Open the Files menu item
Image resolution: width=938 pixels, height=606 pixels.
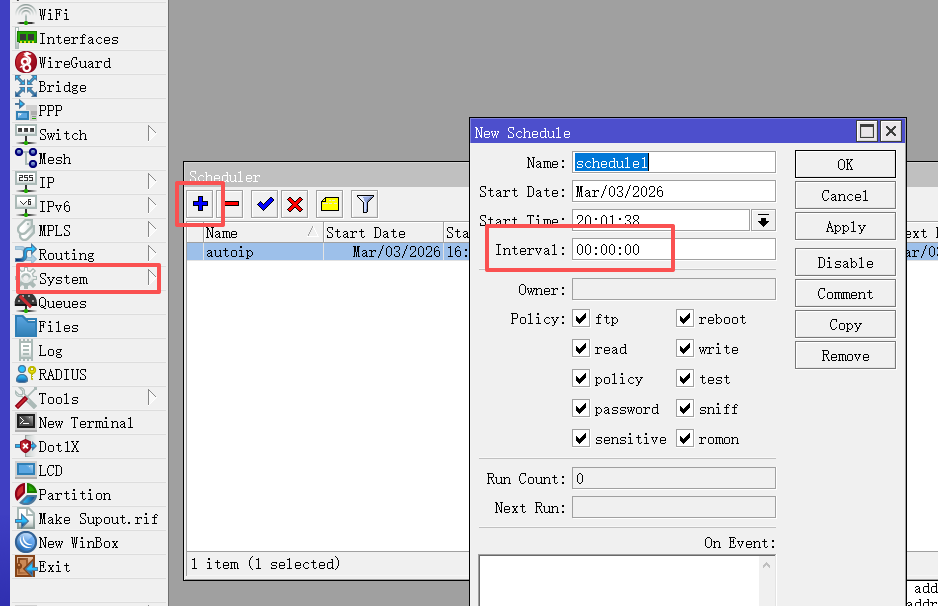(58, 327)
